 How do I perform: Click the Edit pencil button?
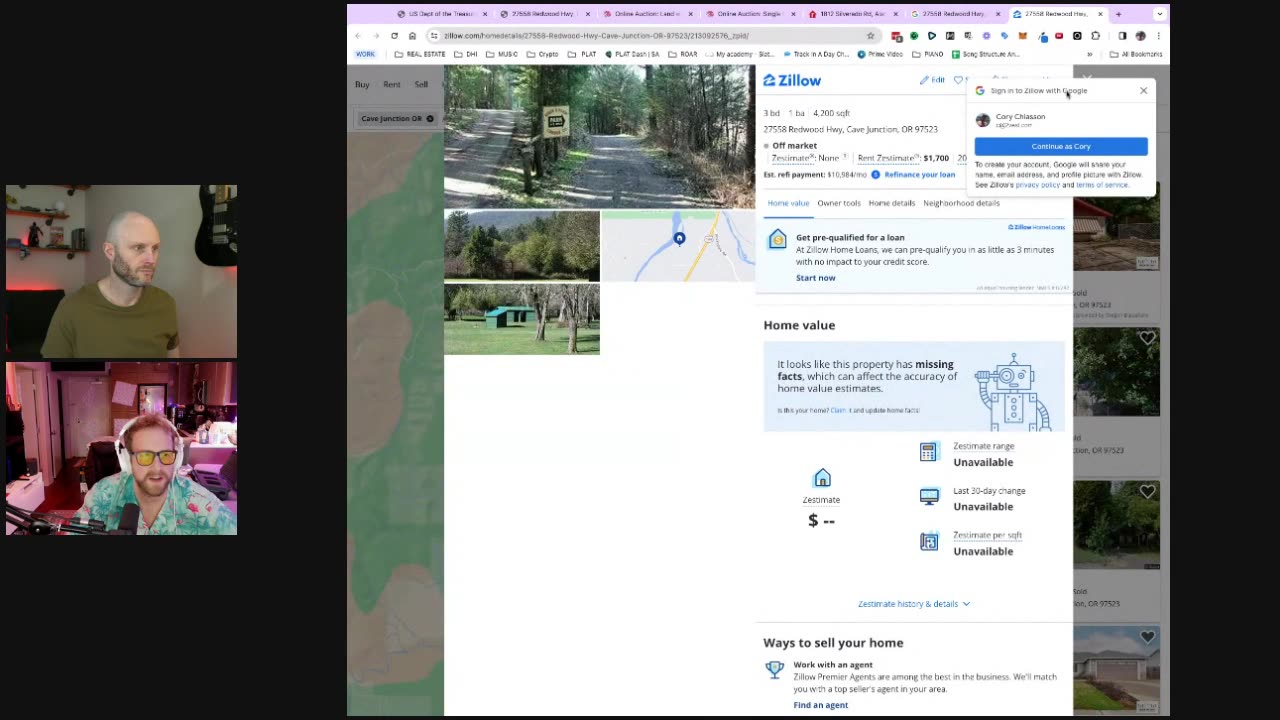pos(933,80)
